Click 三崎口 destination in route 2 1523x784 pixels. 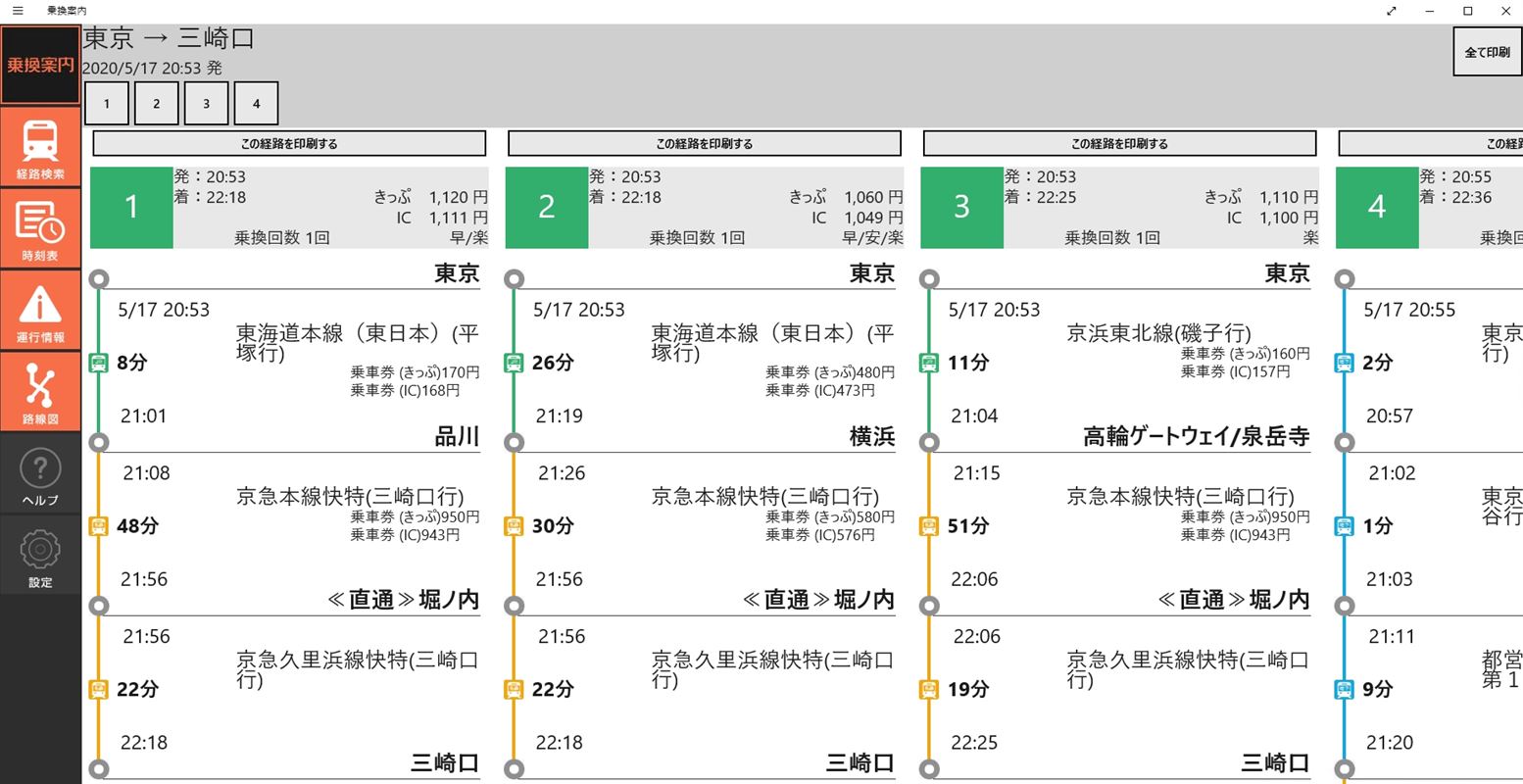(x=860, y=762)
